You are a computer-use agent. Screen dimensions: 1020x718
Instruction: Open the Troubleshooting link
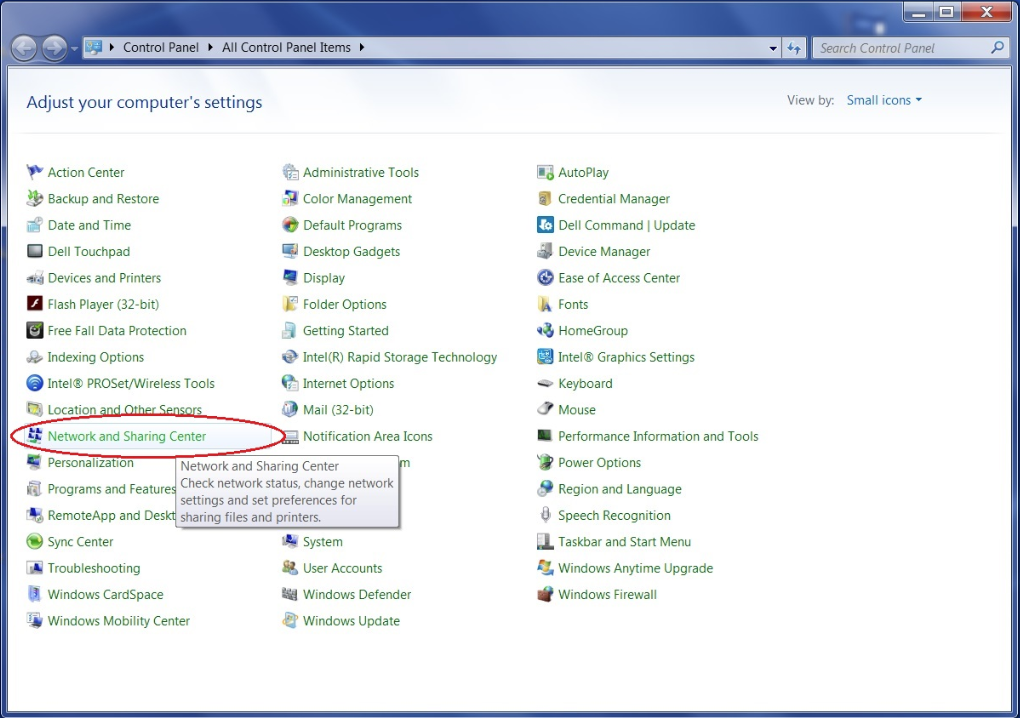pos(94,568)
